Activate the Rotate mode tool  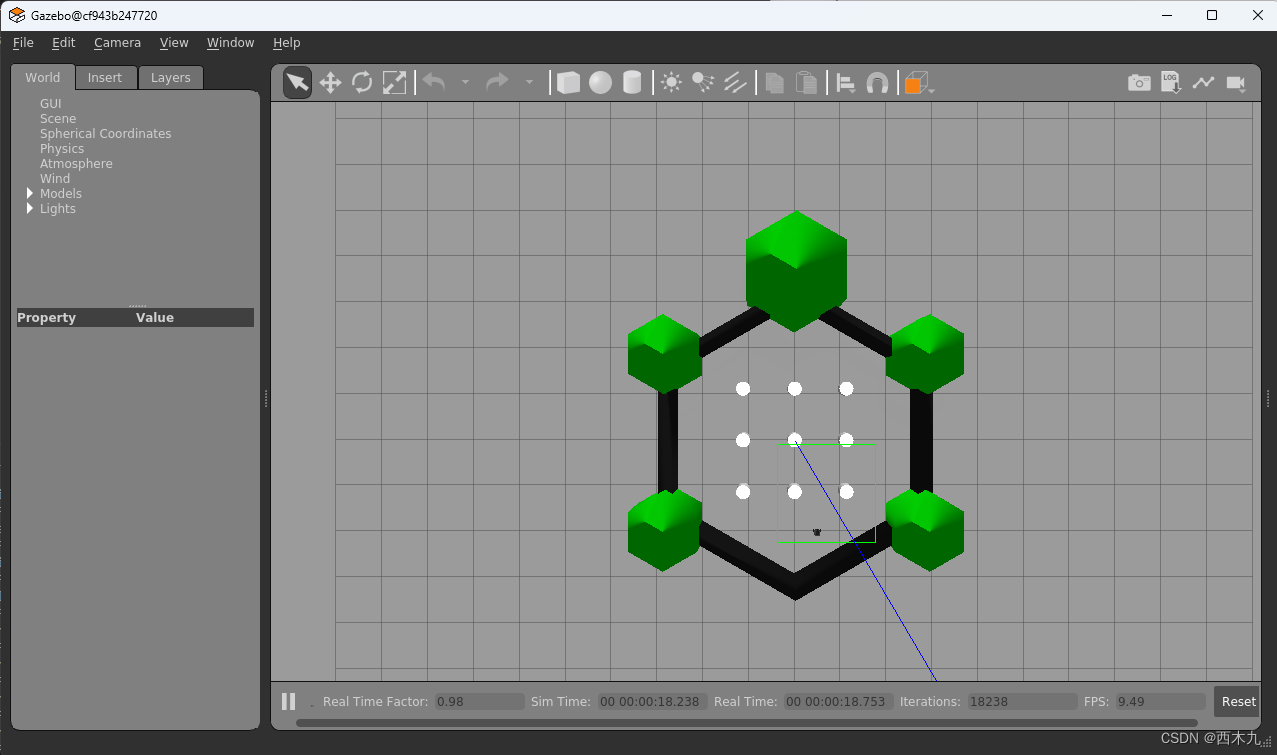point(362,83)
